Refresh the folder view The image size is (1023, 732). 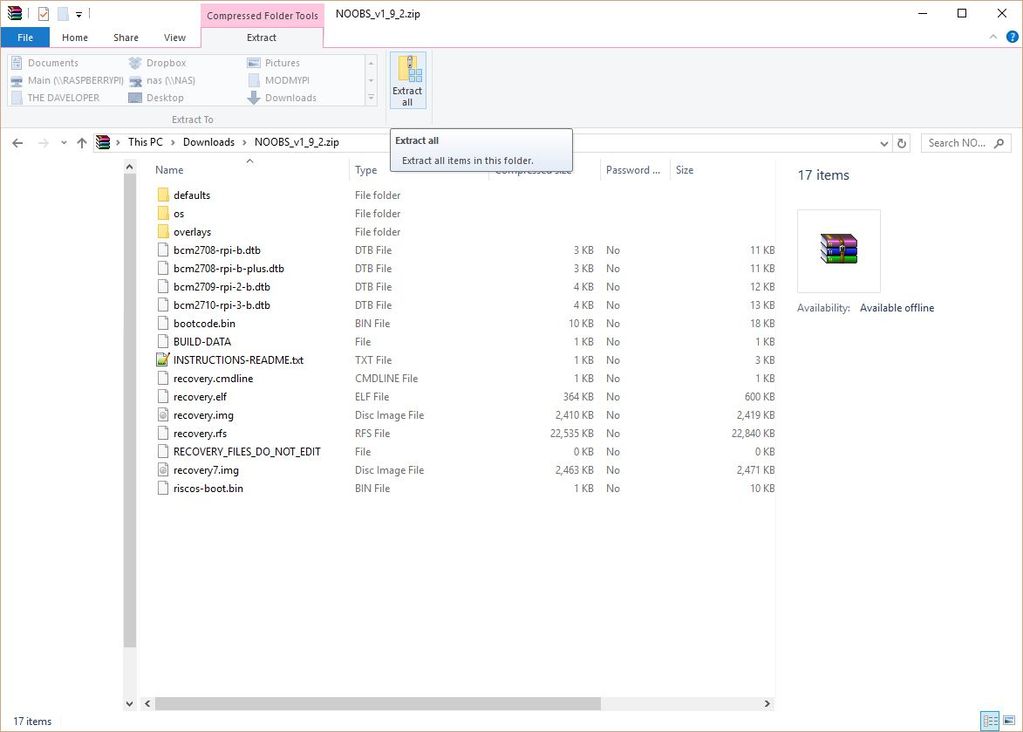(902, 143)
